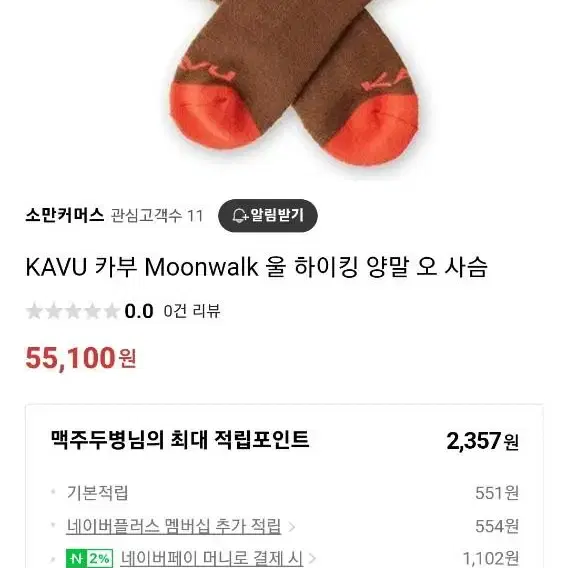Expand chevron after 네이버페이 머니로 결제 시
Screen dimensions: 568x568
(x=312, y=559)
